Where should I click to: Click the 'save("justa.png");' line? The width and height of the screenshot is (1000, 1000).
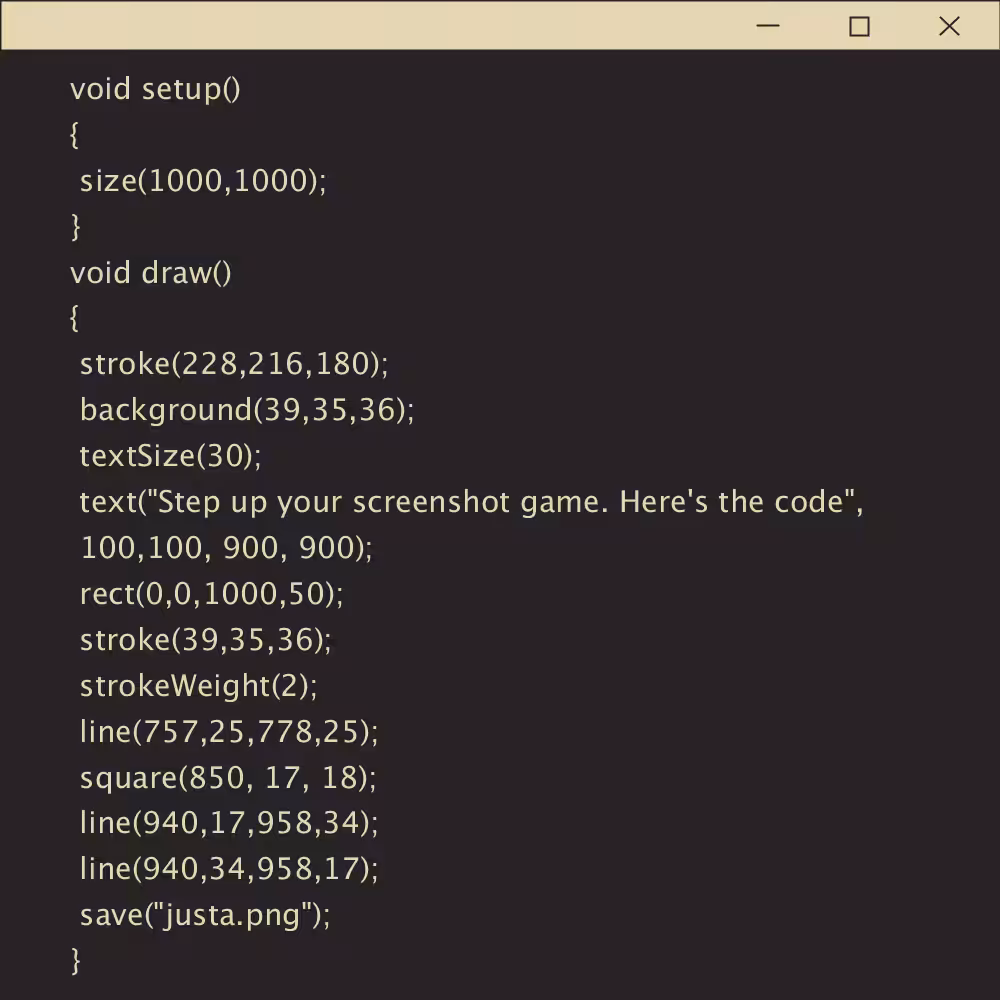coord(205,915)
